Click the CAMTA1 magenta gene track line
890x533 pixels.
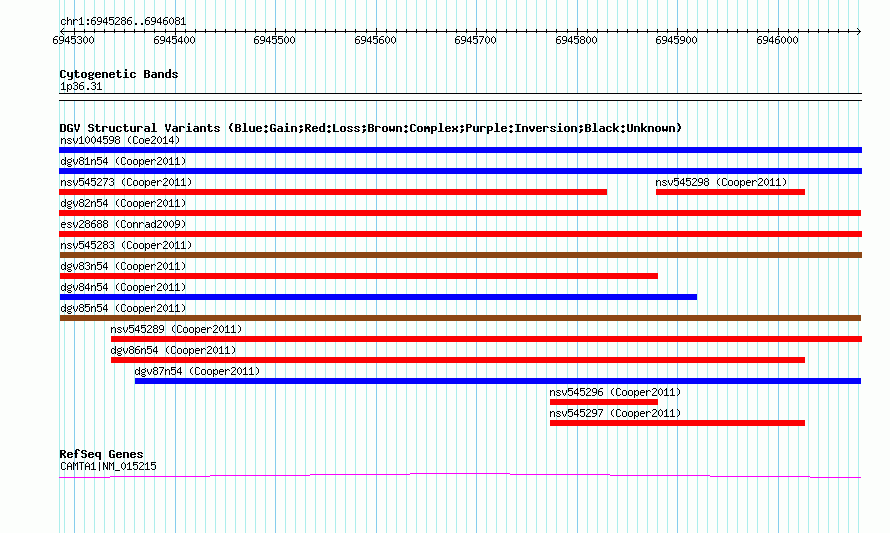460,476
